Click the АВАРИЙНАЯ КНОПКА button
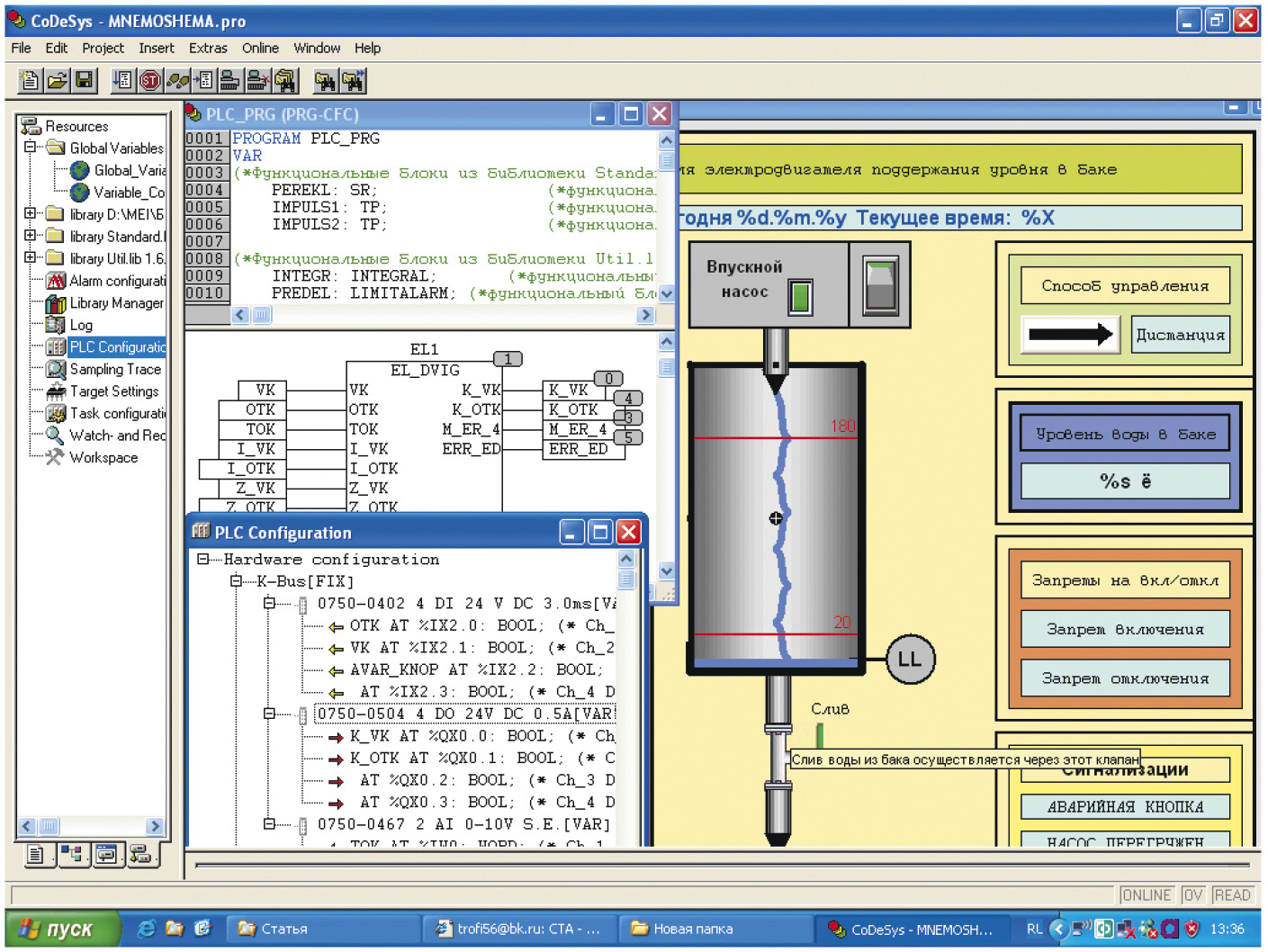 pos(1125,807)
